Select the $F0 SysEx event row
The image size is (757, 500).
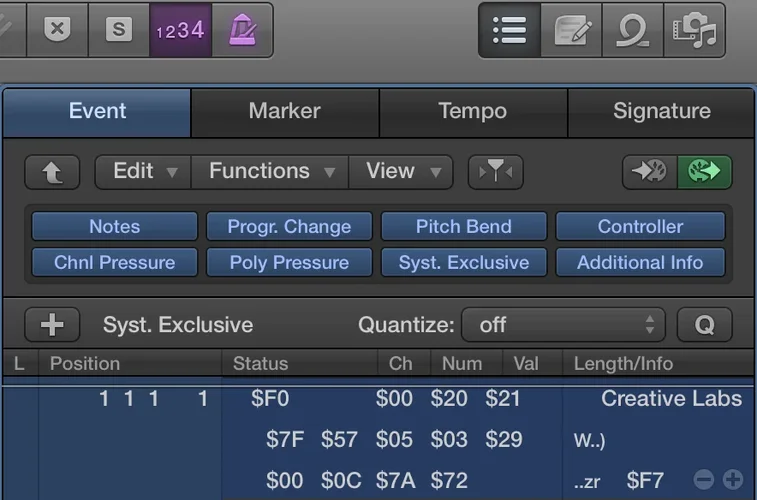point(270,399)
